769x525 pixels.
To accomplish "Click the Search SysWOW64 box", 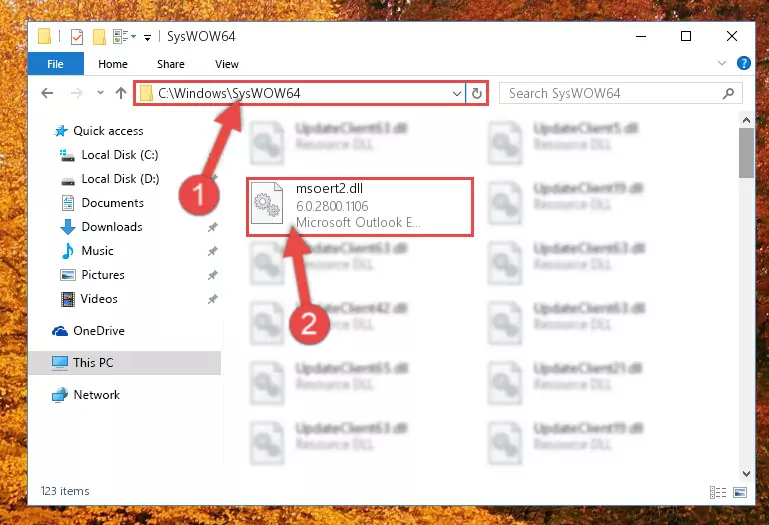I will [x=620, y=93].
